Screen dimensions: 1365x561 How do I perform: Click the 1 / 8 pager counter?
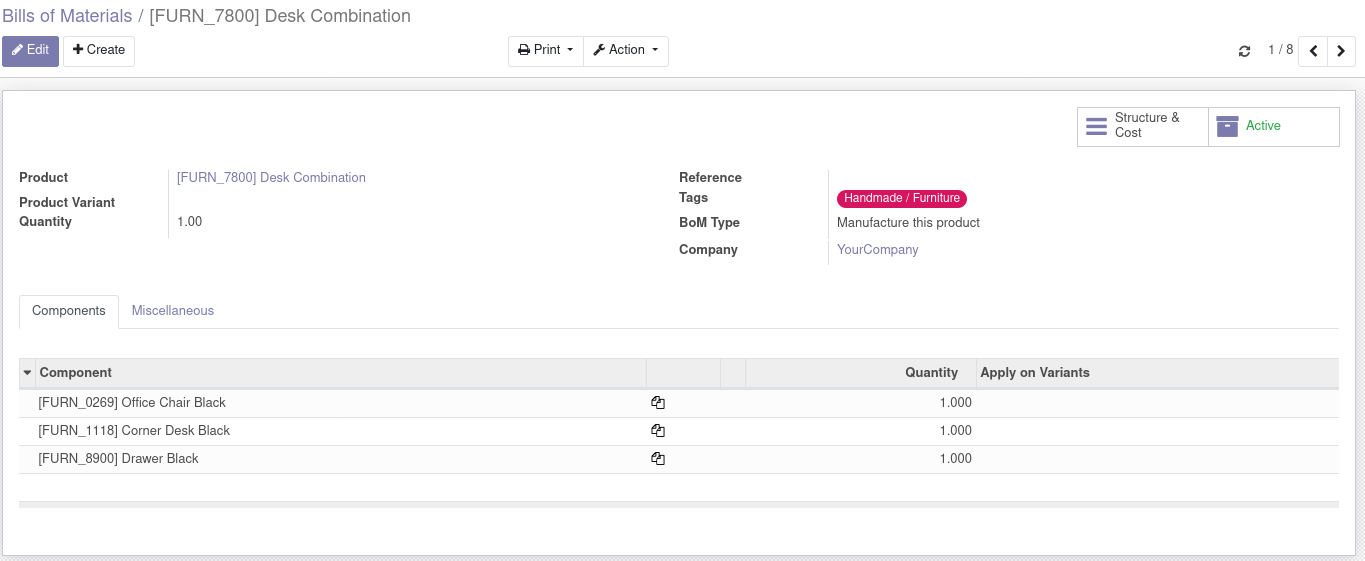click(1281, 50)
